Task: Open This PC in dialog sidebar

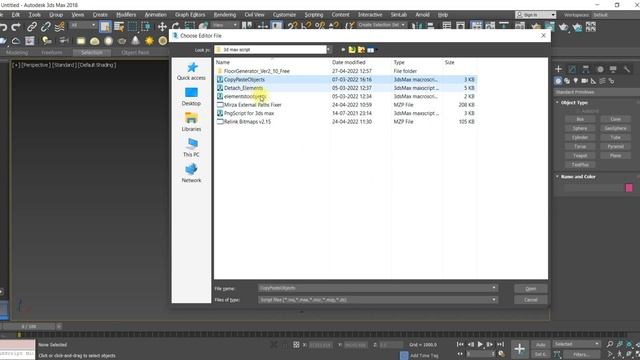Action: [191, 148]
